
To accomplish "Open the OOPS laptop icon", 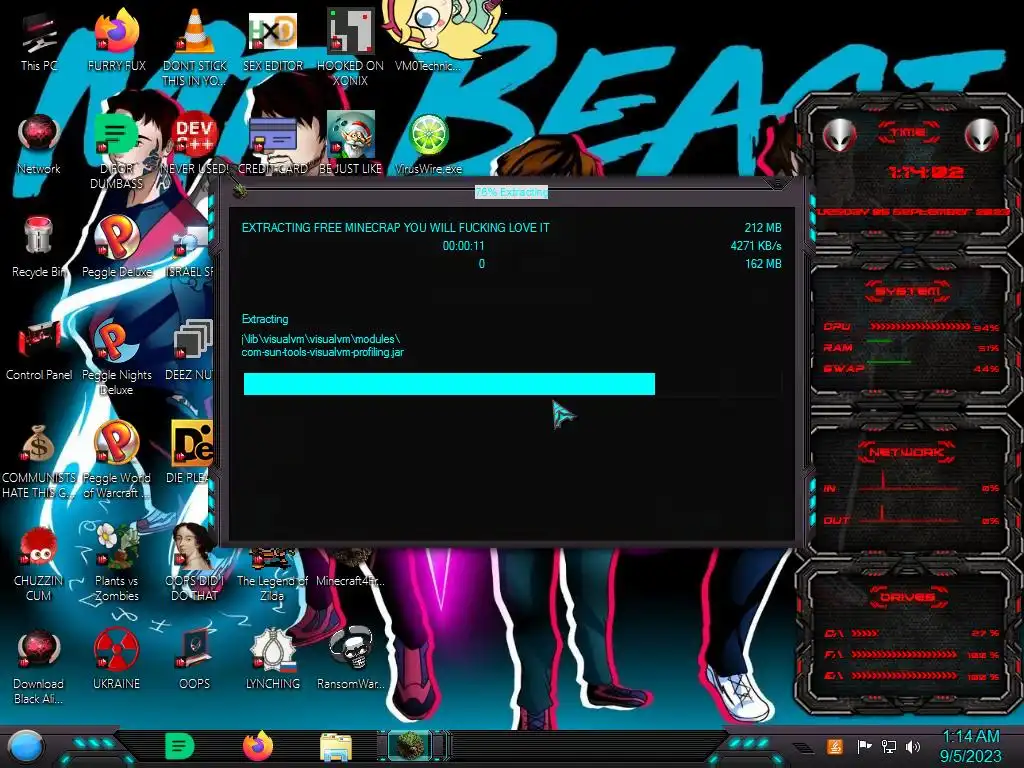I will coord(195,660).
